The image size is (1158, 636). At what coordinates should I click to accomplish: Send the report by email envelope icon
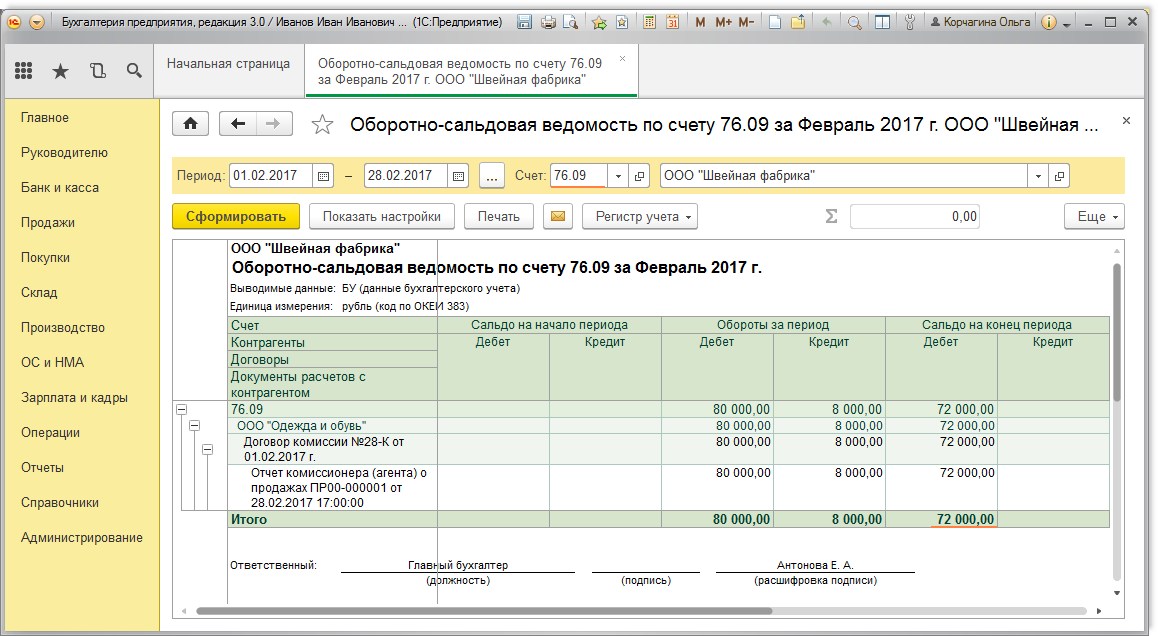tap(558, 216)
